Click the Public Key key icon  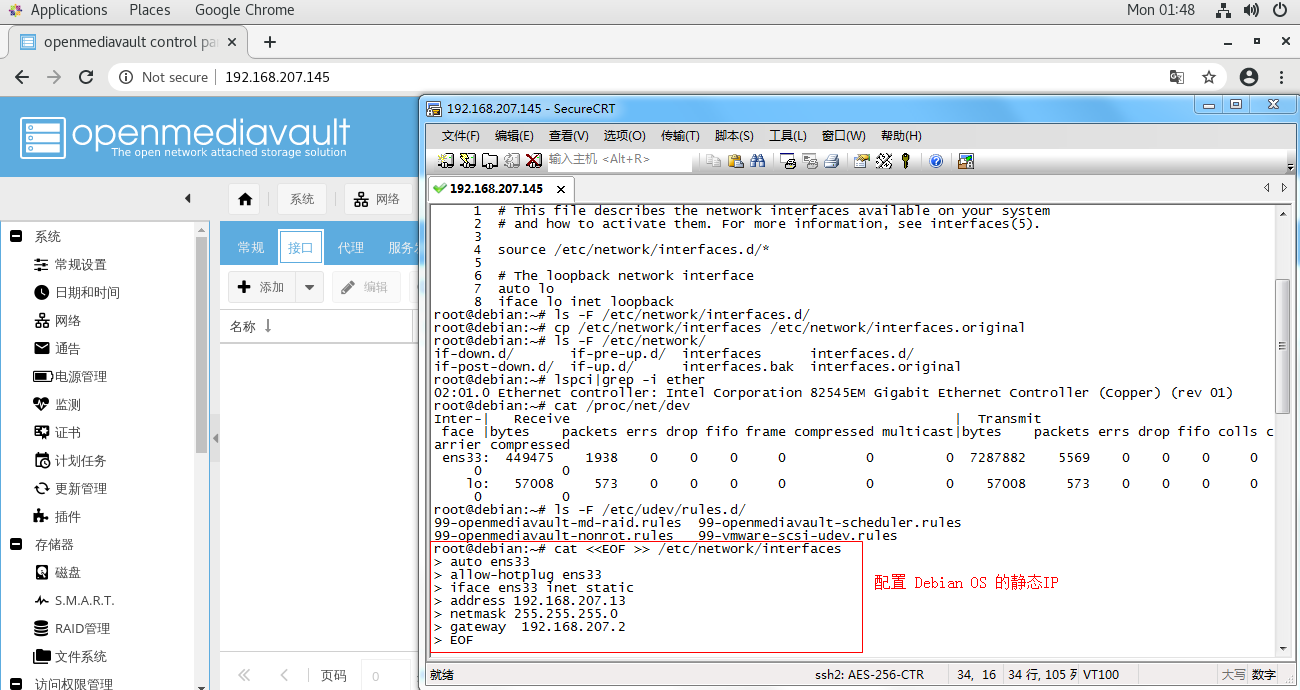coord(906,160)
